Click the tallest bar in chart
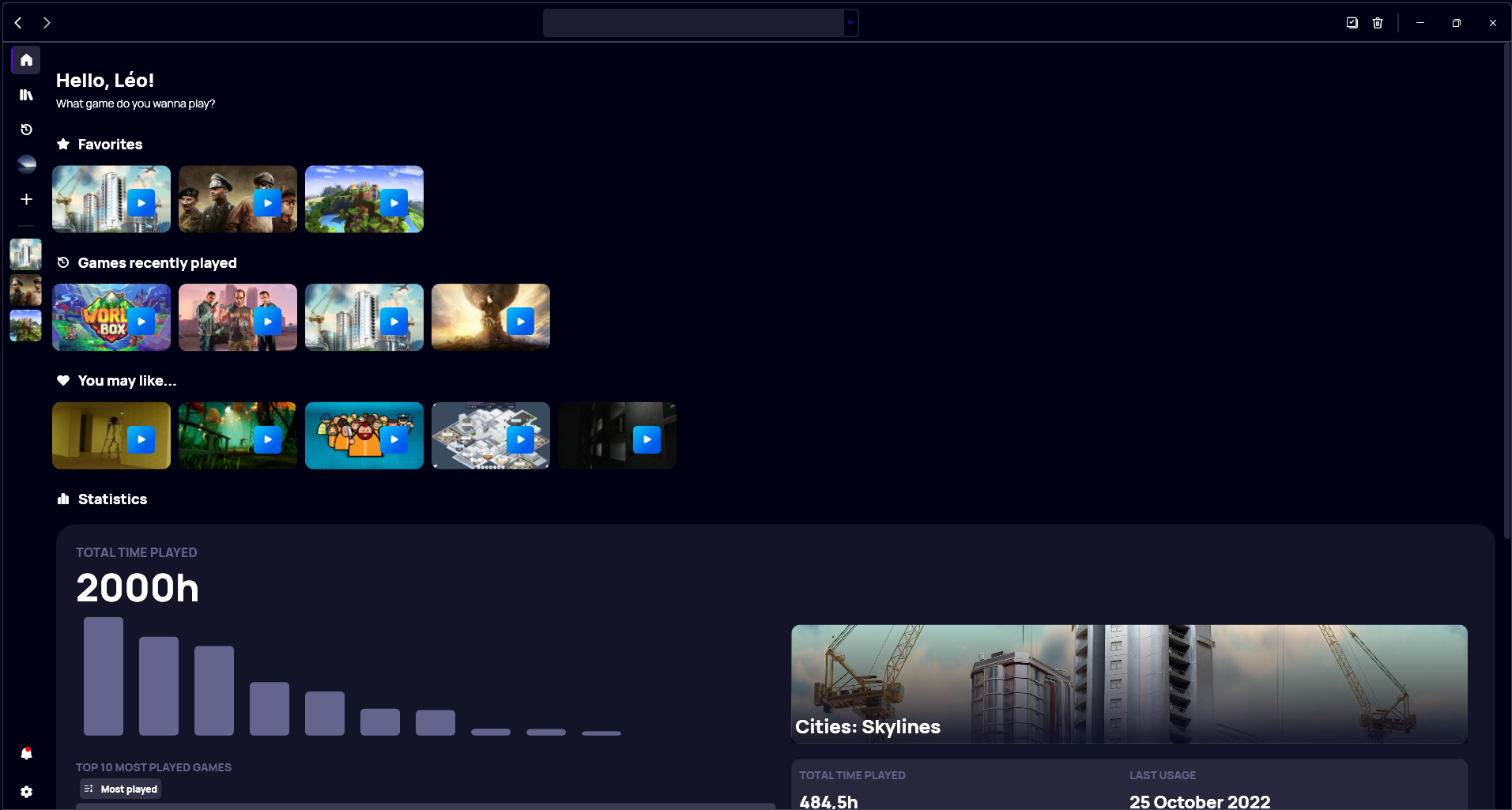 [x=104, y=676]
